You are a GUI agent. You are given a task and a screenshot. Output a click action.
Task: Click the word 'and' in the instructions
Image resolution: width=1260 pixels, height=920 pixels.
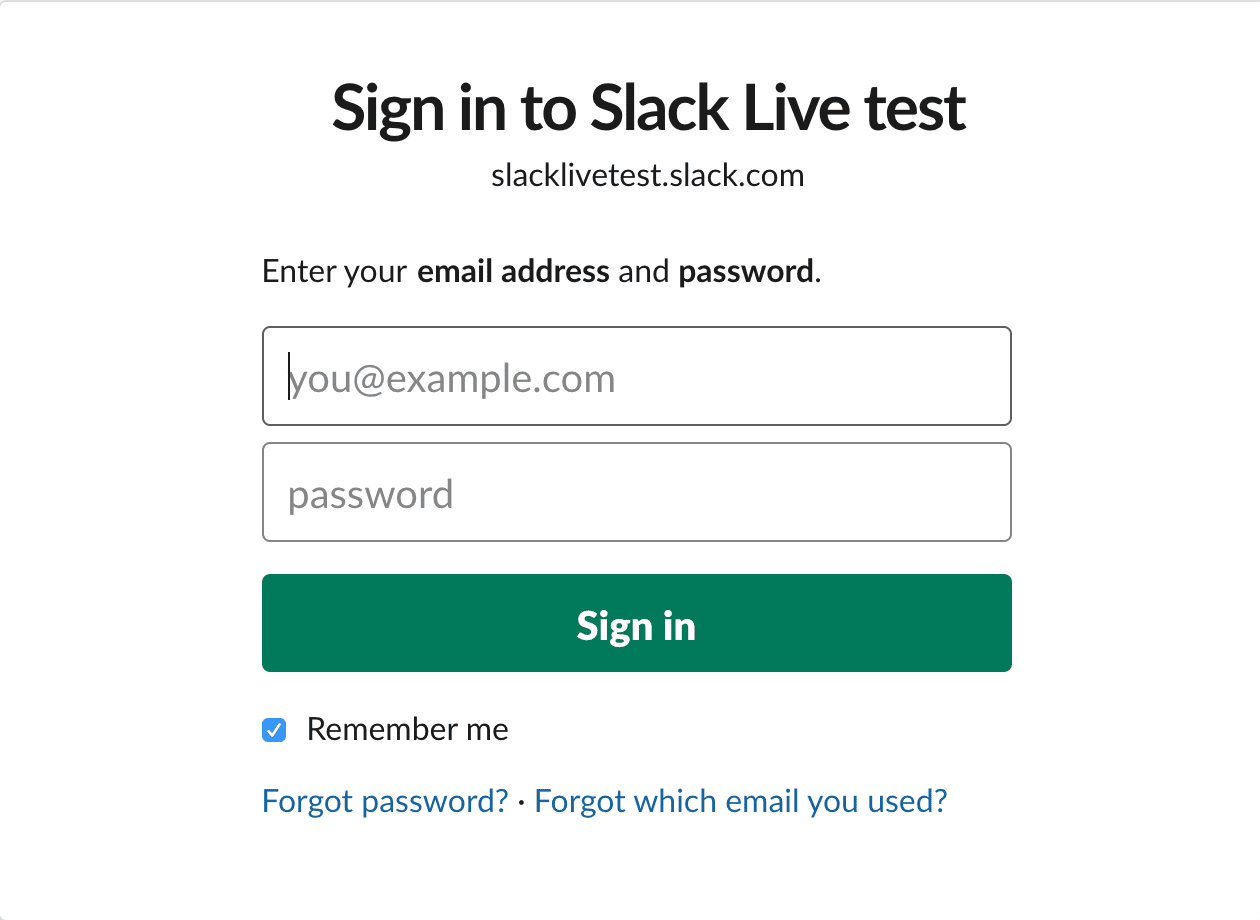coord(644,271)
